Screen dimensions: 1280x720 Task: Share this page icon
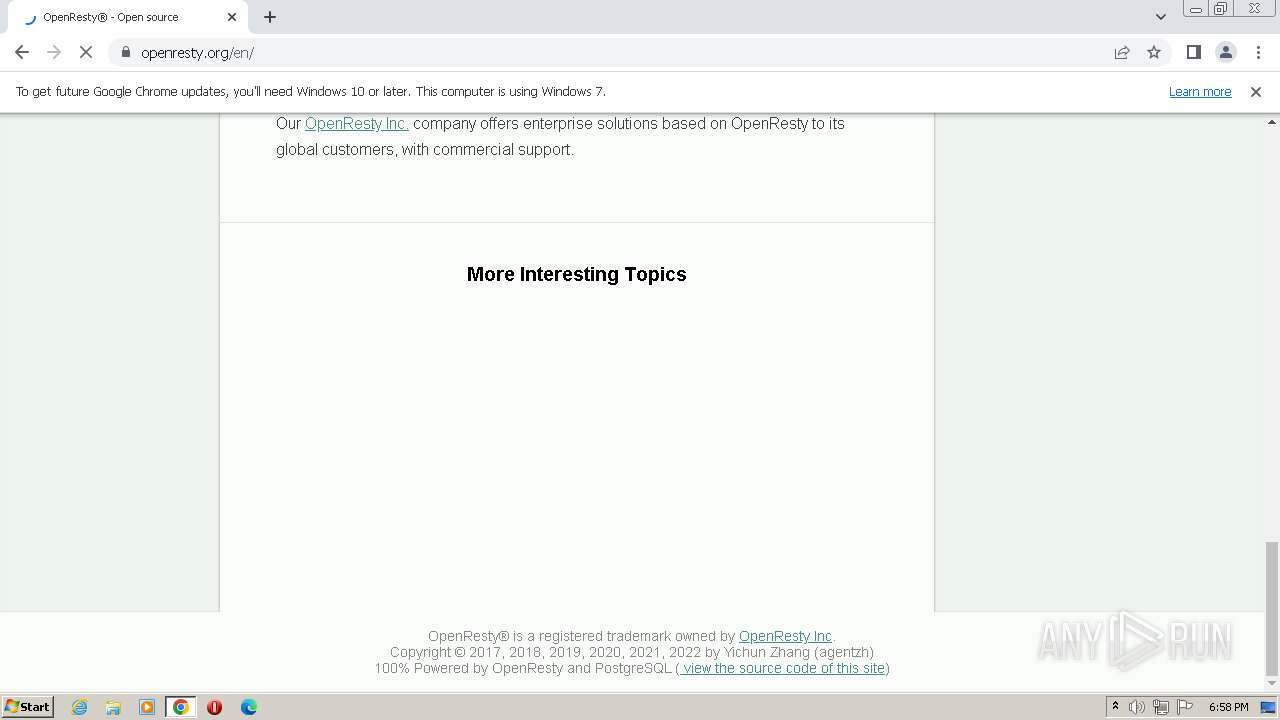1122,53
